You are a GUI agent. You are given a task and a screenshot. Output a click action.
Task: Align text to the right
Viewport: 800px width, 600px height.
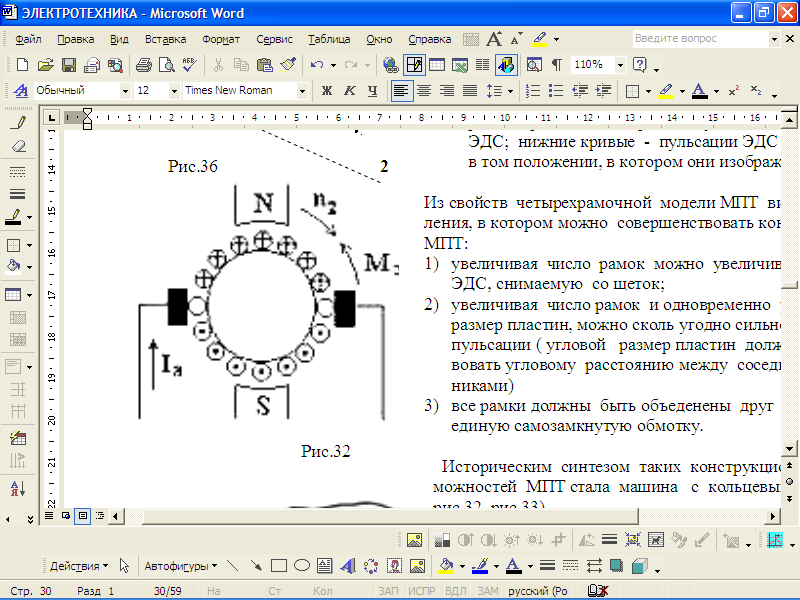[x=447, y=91]
